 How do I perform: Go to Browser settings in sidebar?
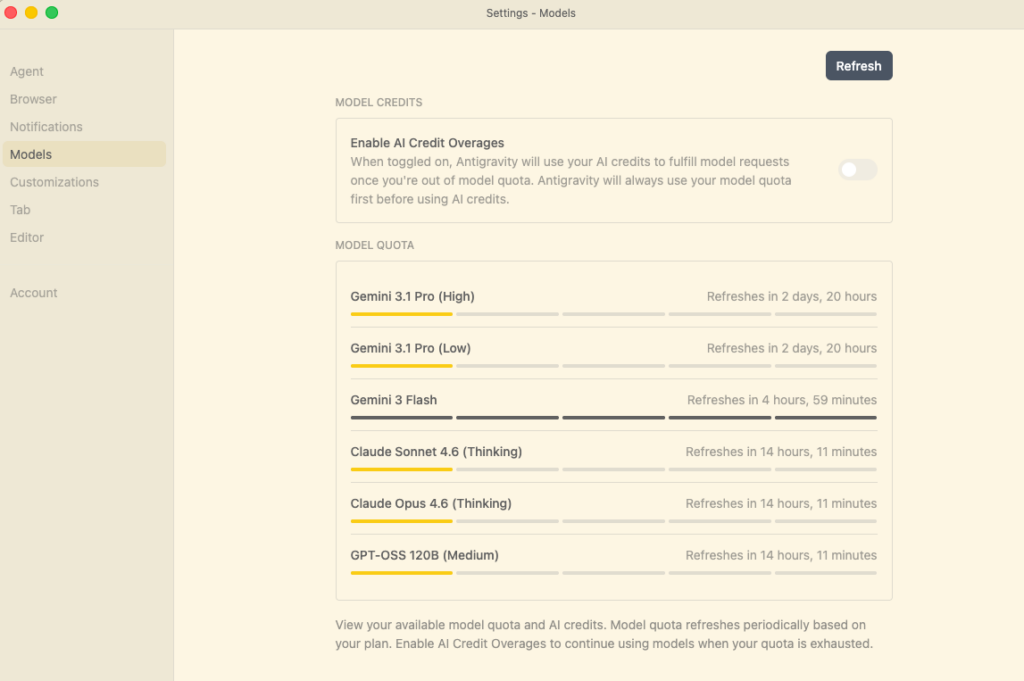[33, 99]
